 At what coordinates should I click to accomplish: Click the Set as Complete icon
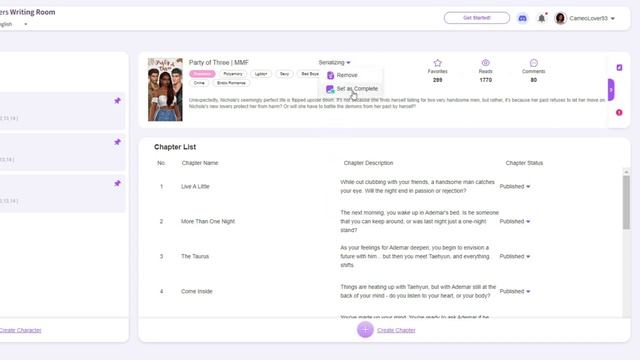[330, 89]
